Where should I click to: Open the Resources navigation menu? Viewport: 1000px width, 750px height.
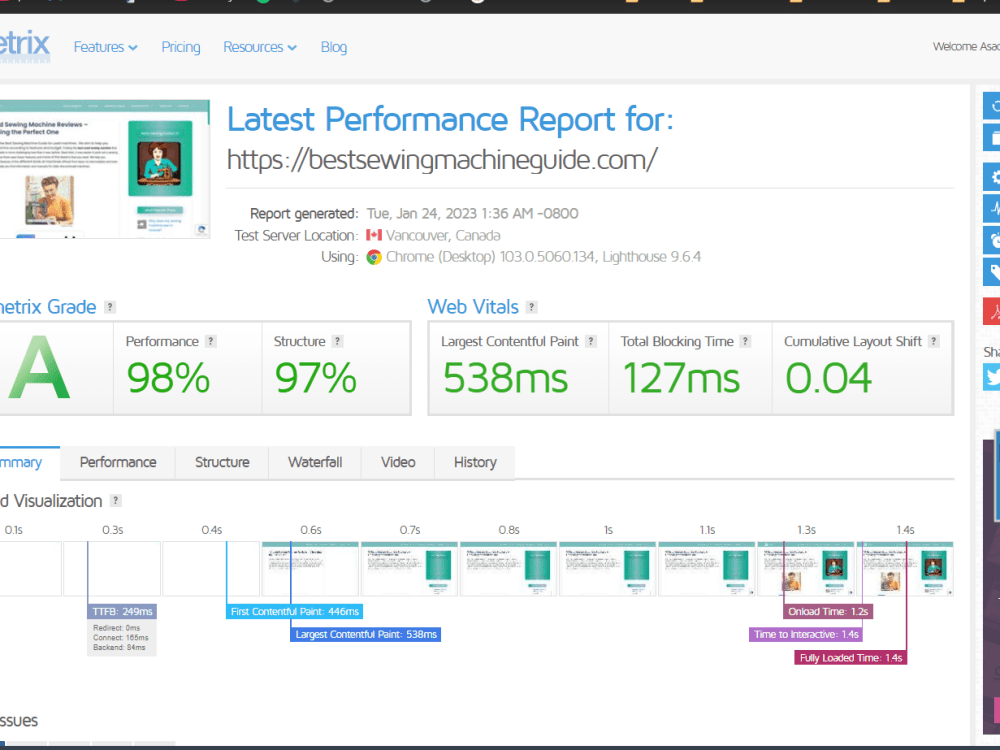(x=260, y=47)
